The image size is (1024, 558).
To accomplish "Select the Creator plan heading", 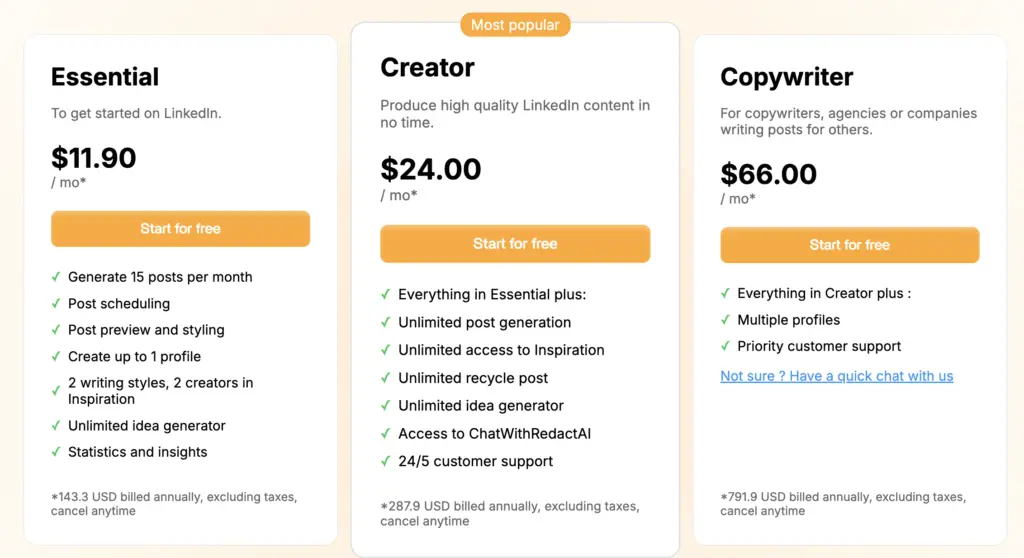I will 427,68.
